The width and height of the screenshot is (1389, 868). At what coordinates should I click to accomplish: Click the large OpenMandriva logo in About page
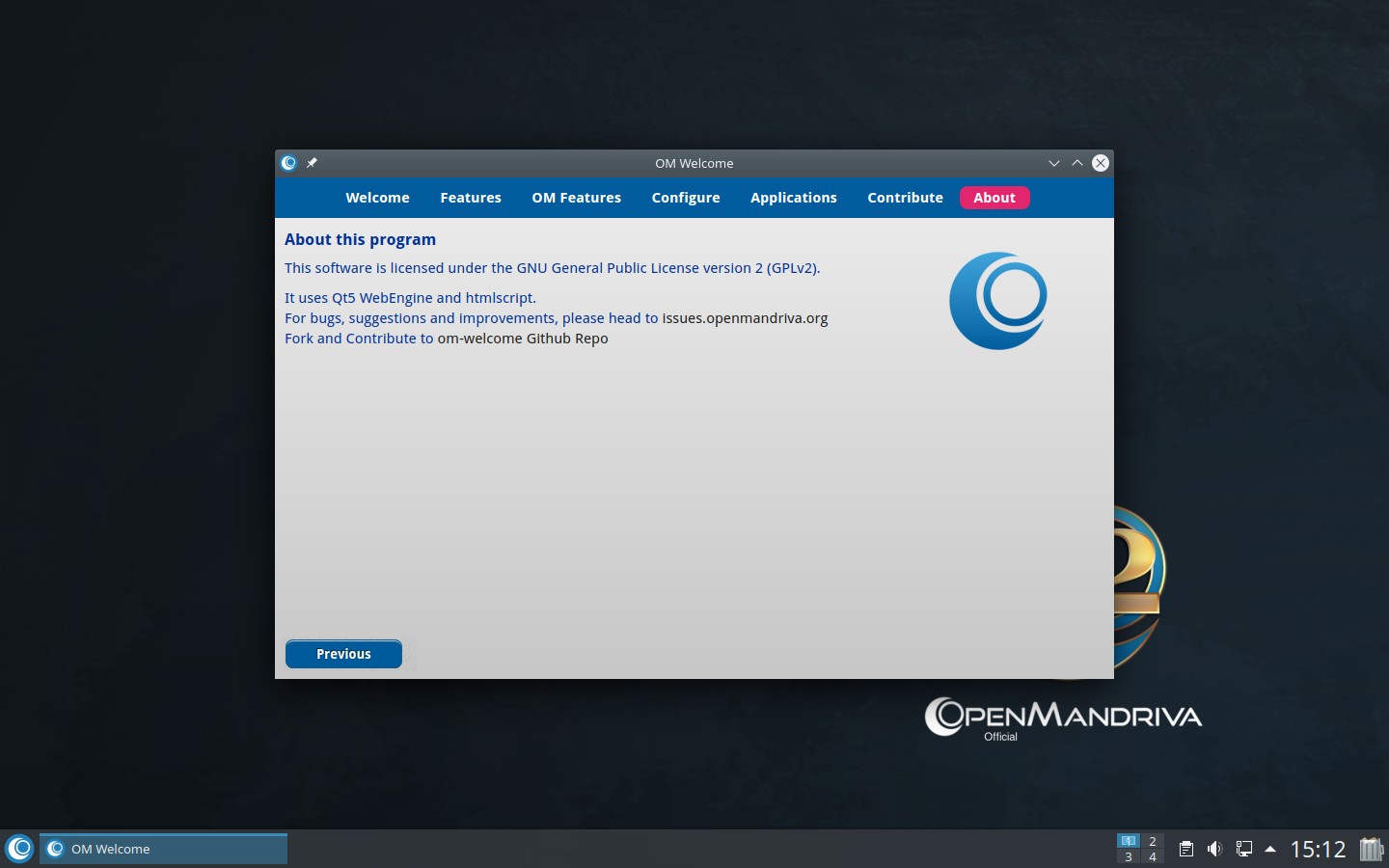pos(997,301)
